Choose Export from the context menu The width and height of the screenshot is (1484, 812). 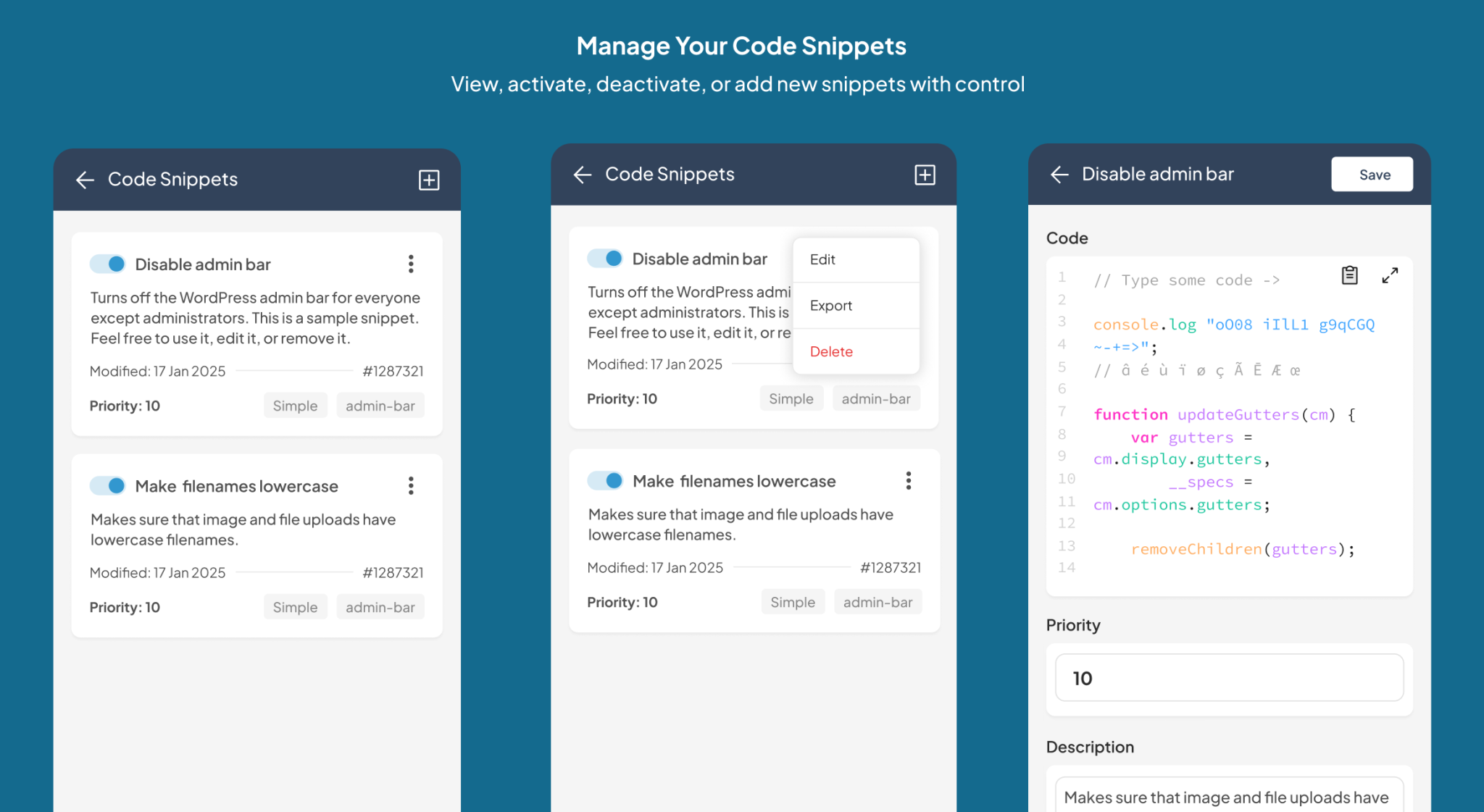click(830, 305)
